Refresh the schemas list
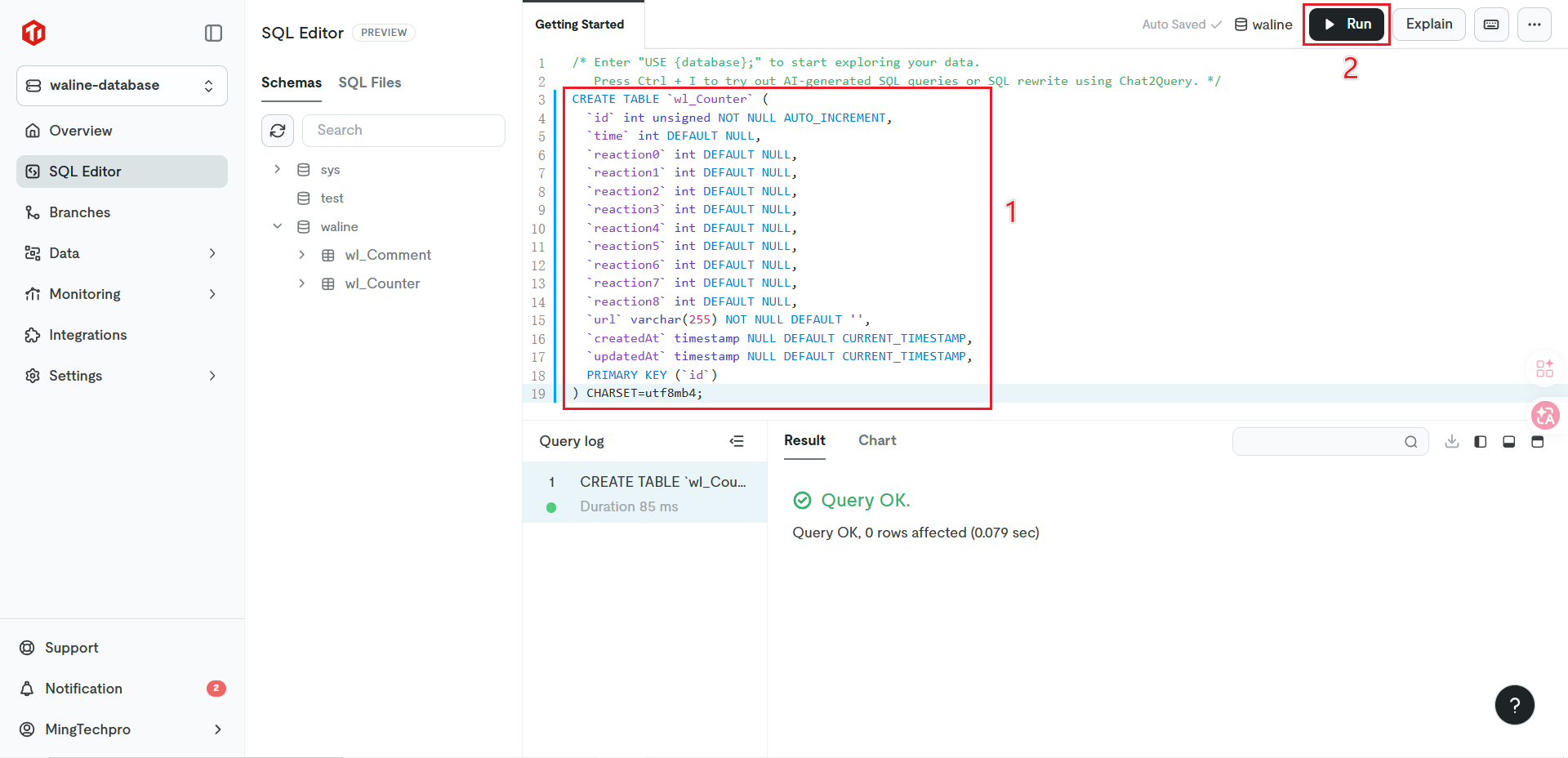The width and height of the screenshot is (1568, 758). click(x=278, y=131)
